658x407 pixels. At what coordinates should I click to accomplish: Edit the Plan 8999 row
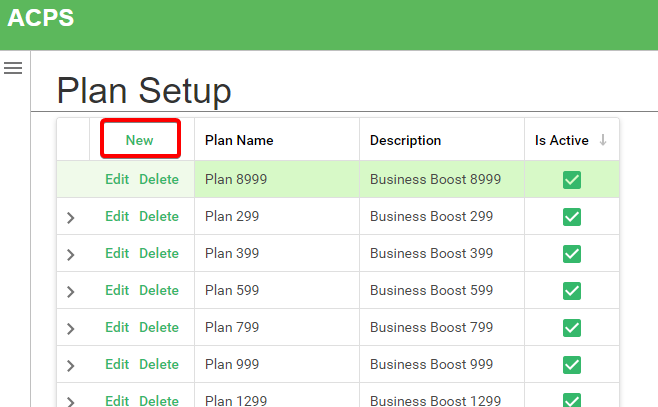117,180
